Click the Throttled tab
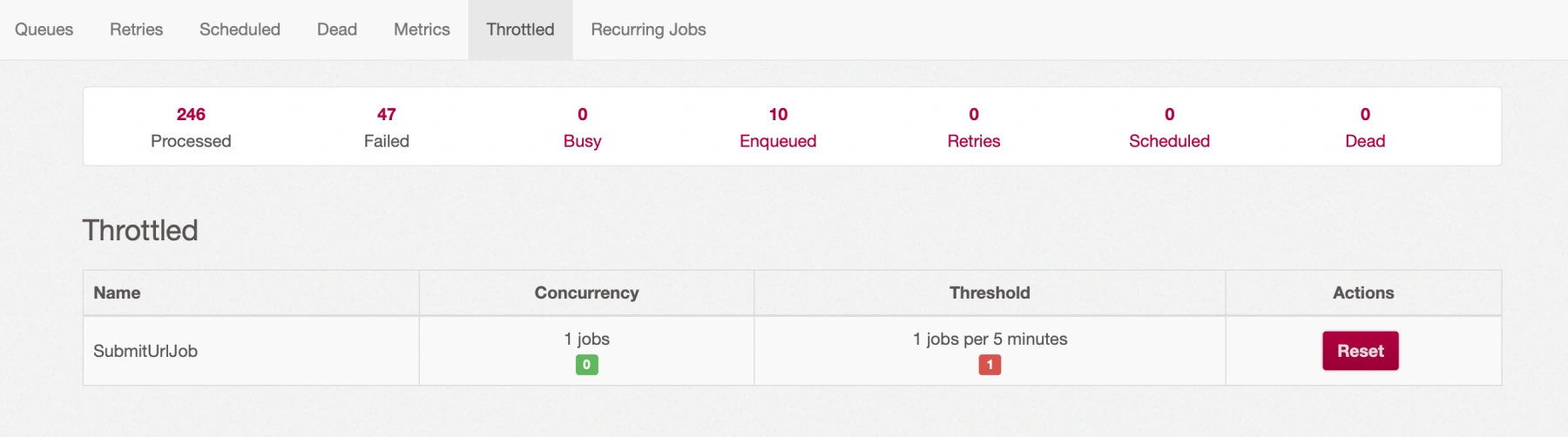The image size is (1568, 437). (x=520, y=30)
